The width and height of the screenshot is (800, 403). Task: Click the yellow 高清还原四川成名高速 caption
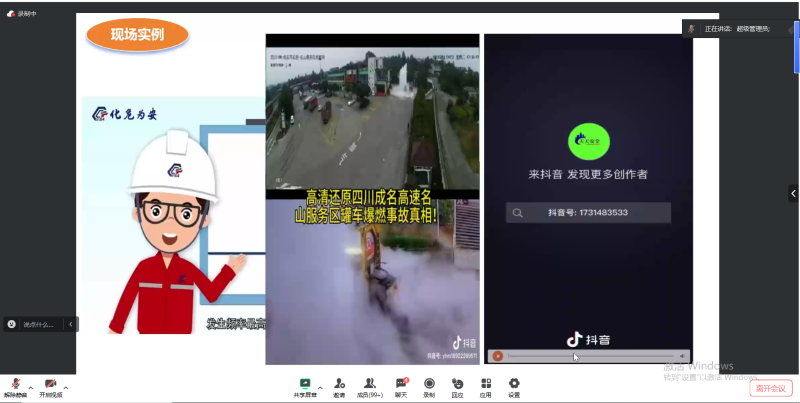tap(366, 206)
